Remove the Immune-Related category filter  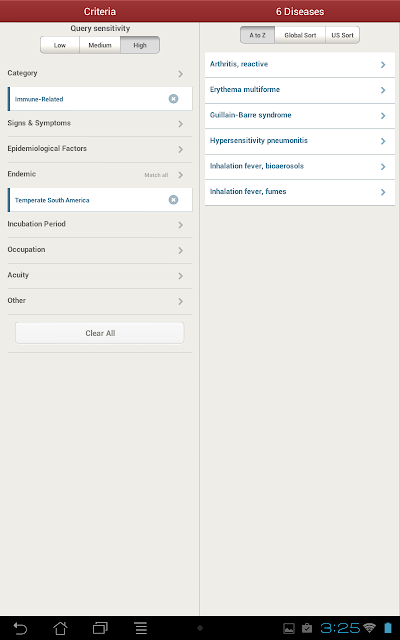pyautogui.click(x=173, y=99)
